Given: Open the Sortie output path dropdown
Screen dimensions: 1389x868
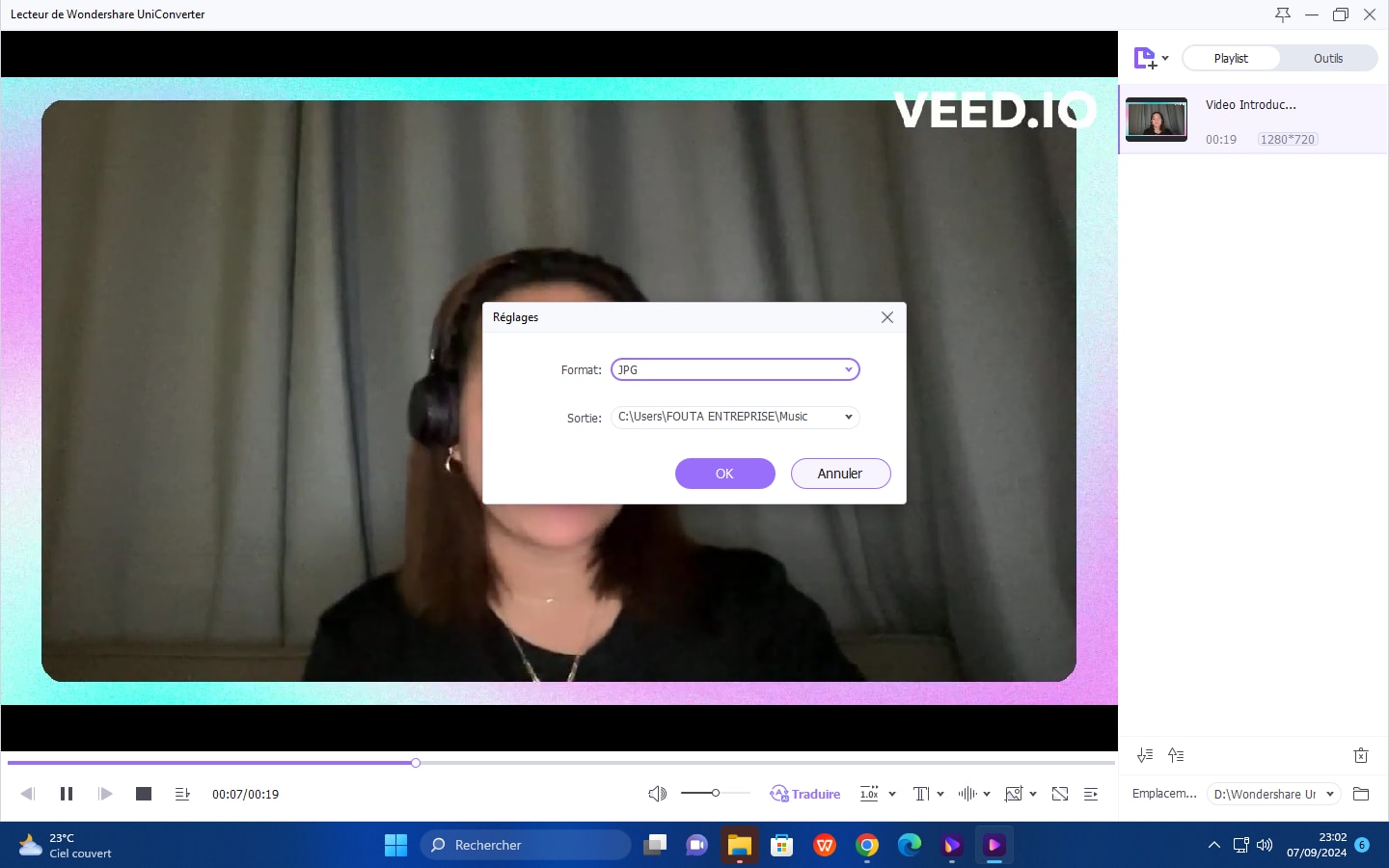Looking at the screenshot, I should (735, 417).
